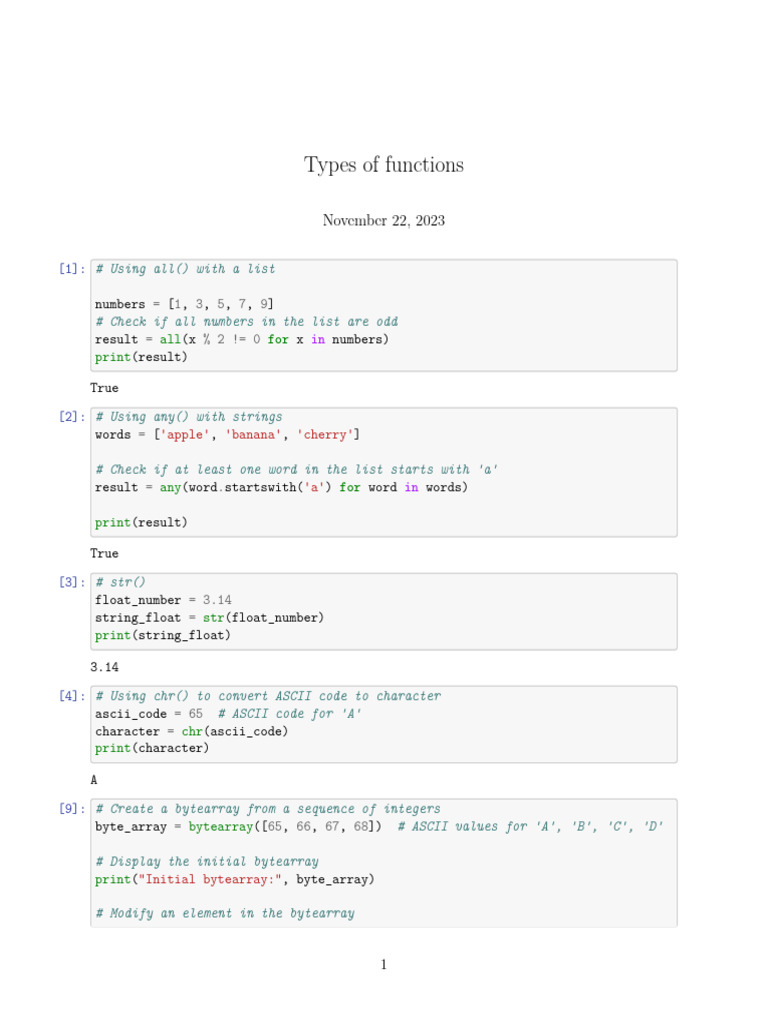Click the 3.14 output text

(104, 666)
